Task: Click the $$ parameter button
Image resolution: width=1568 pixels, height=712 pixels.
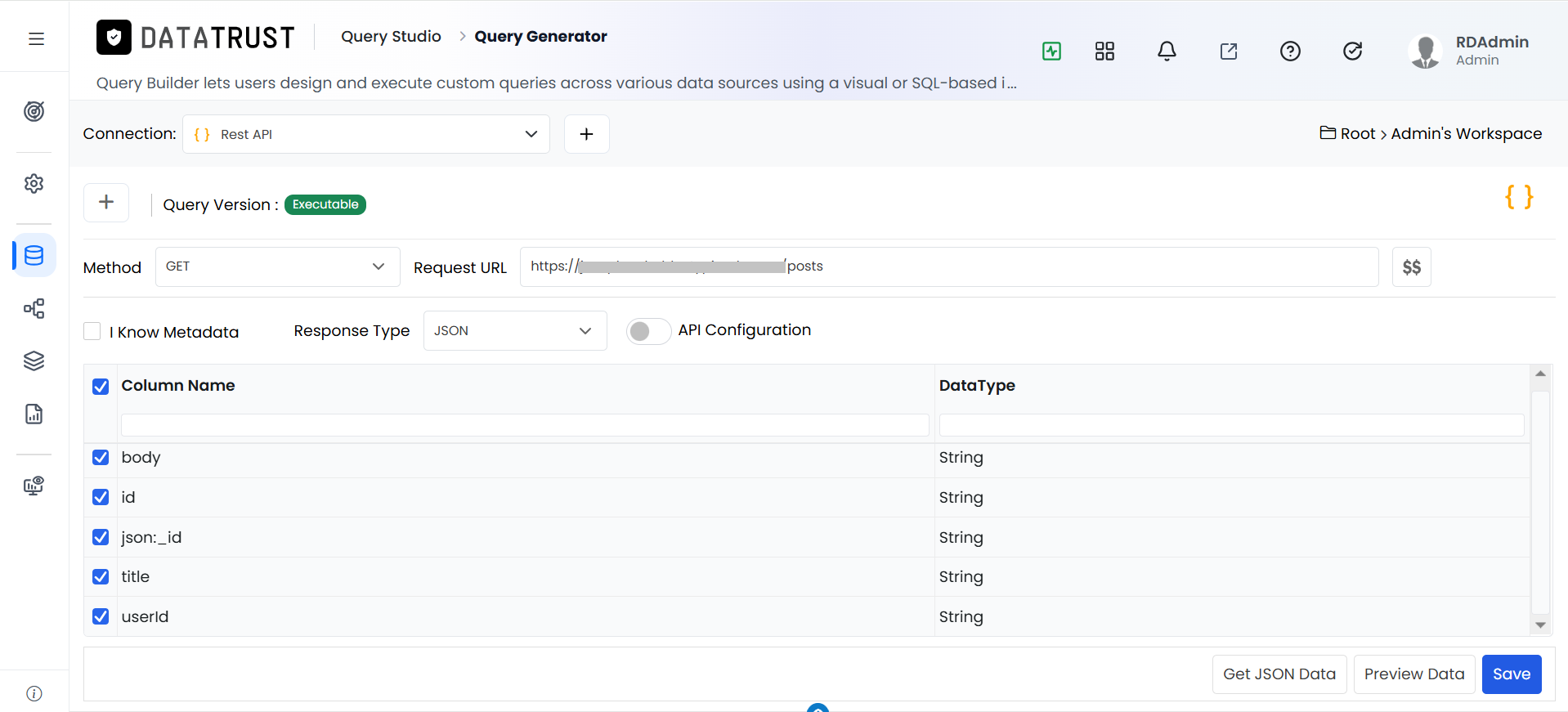Action: click(1412, 267)
